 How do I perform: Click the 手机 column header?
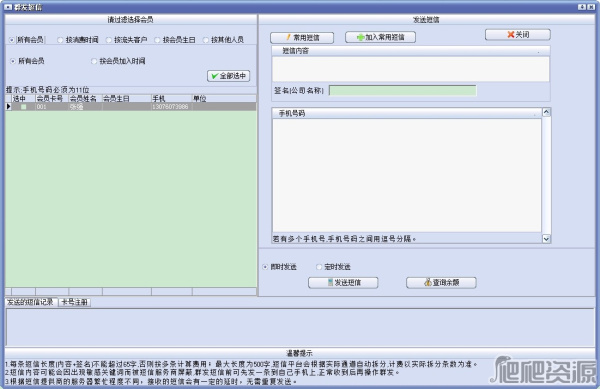(172, 99)
